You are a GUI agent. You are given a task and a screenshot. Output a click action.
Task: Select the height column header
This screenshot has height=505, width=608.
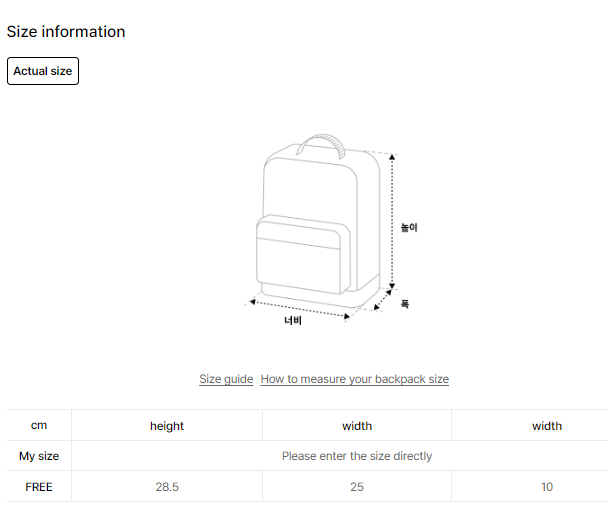point(167,425)
